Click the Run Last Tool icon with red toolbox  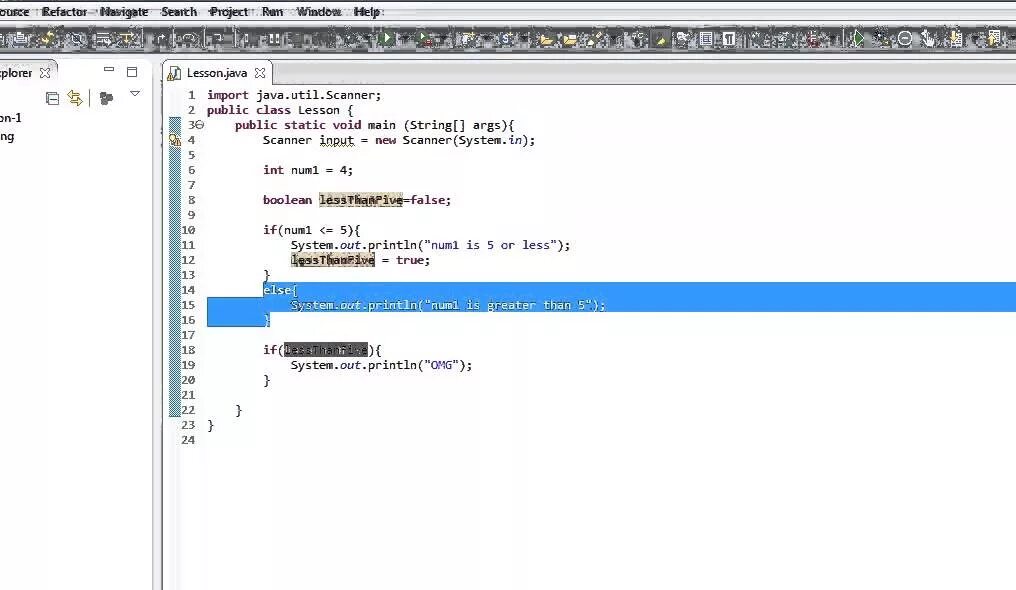point(425,39)
